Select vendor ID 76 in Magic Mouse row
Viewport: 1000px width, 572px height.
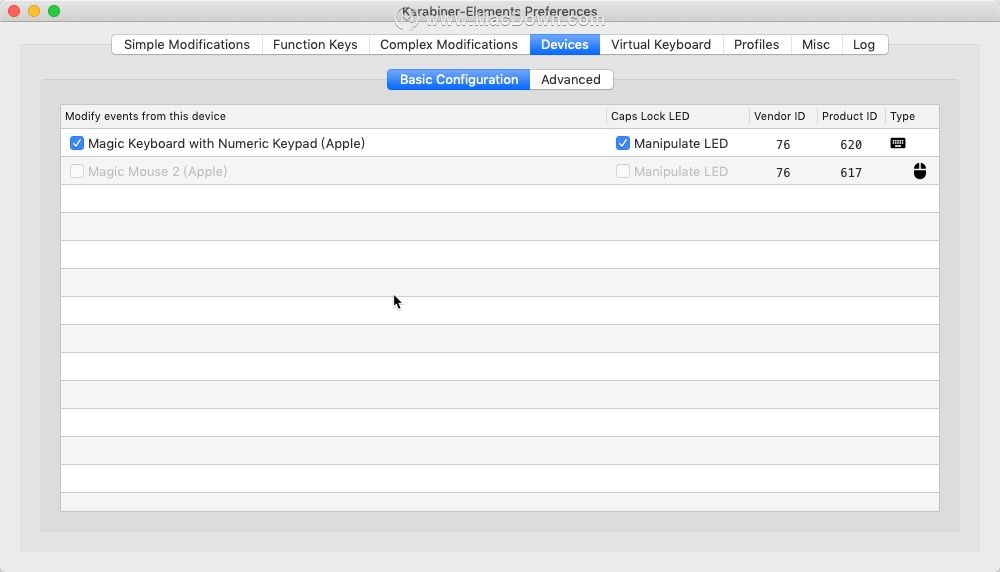pyautogui.click(x=783, y=172)
